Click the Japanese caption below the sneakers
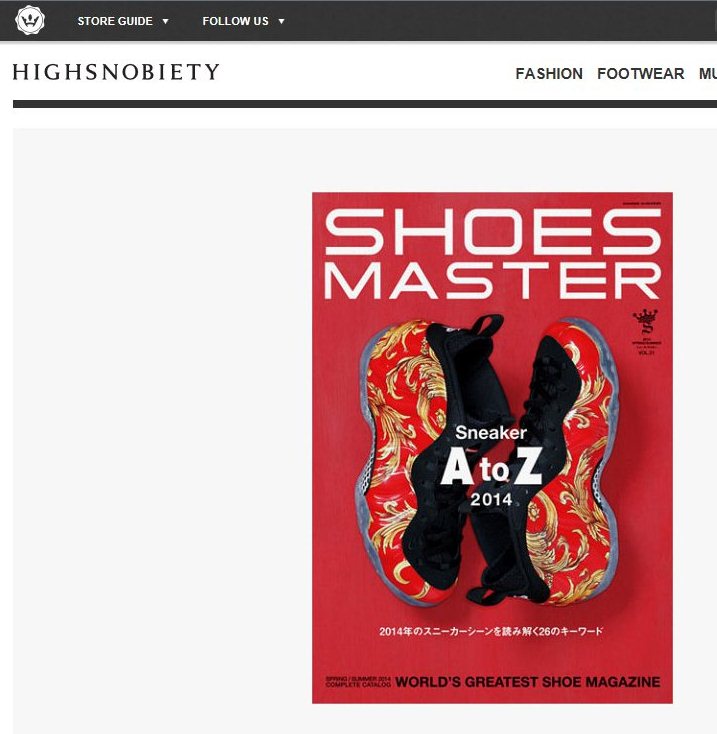Viewport: 717px width, 734px height. coord(491,631)
